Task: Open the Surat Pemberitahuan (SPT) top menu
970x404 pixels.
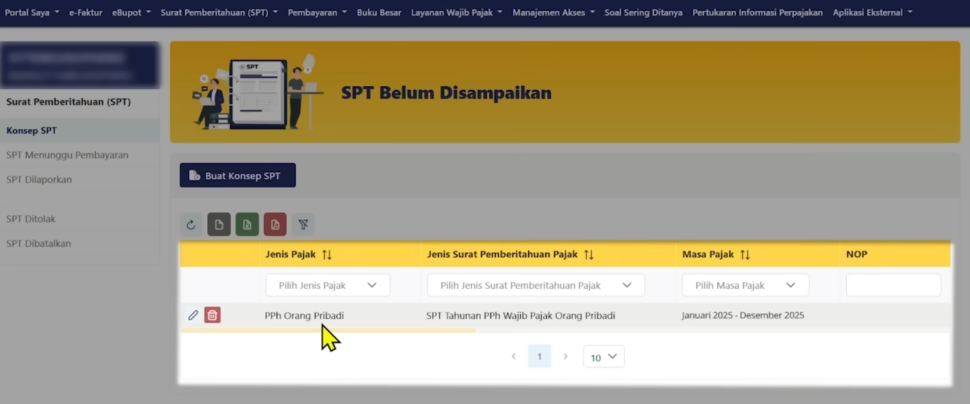Action: (x=215, y=13)
